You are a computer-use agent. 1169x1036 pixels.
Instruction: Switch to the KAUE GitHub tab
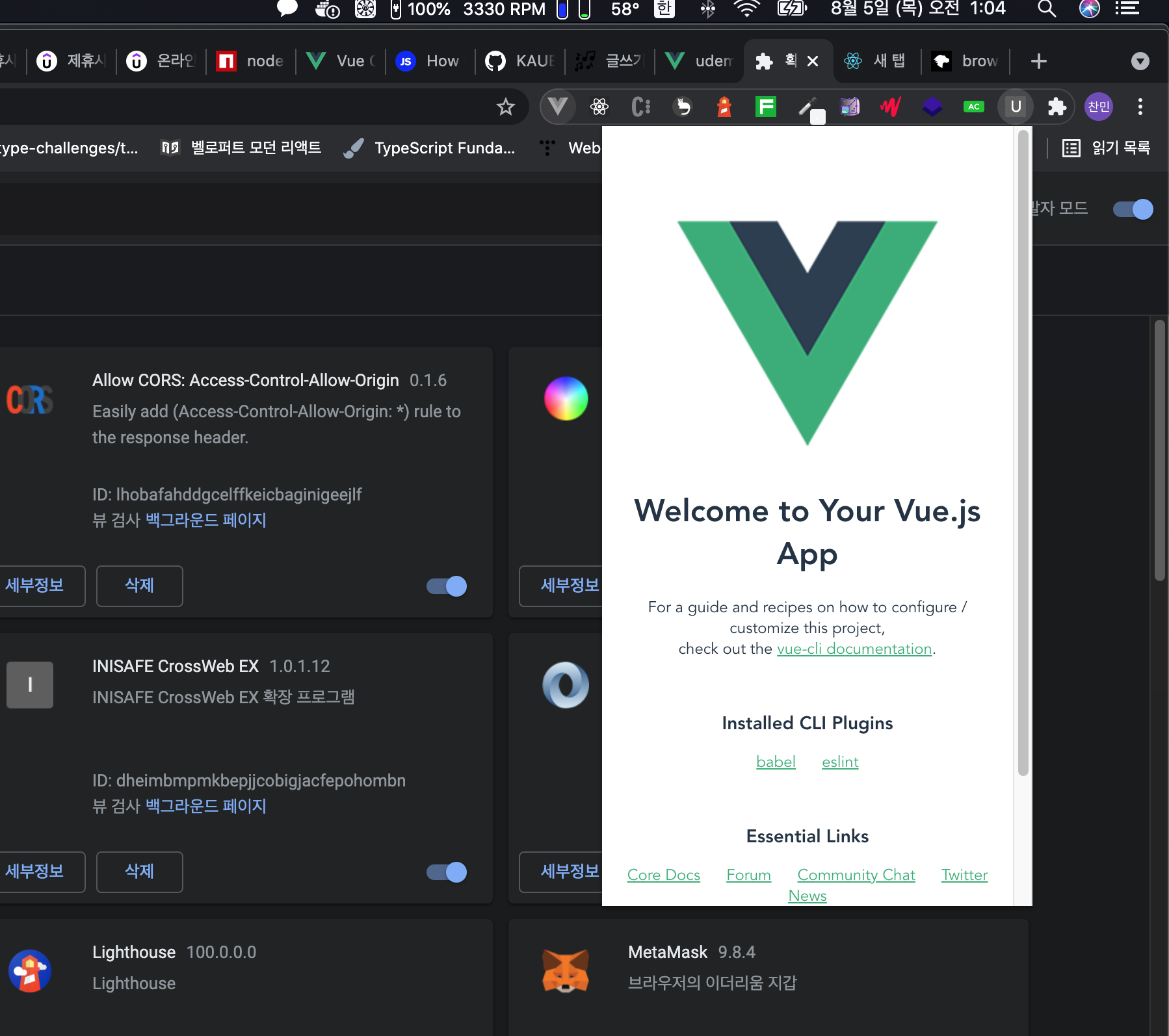coord(520,61)
